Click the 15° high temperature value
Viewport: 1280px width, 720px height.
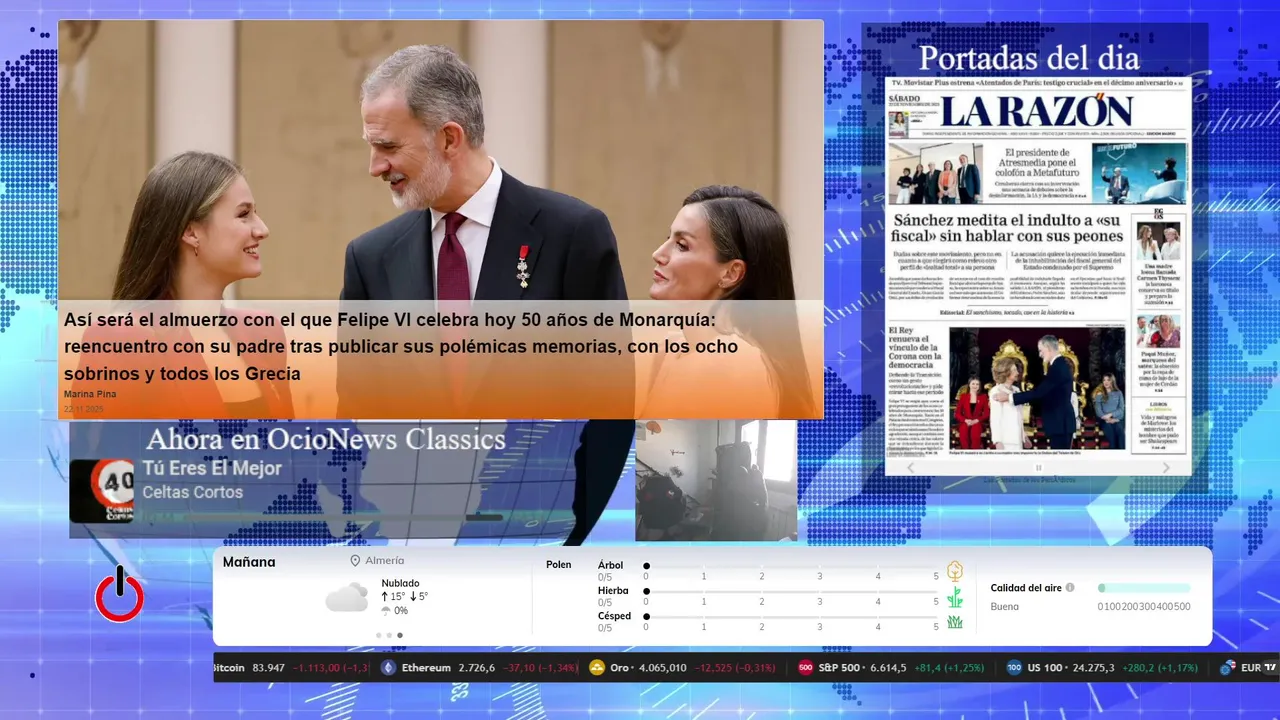(x=397, y=597)
